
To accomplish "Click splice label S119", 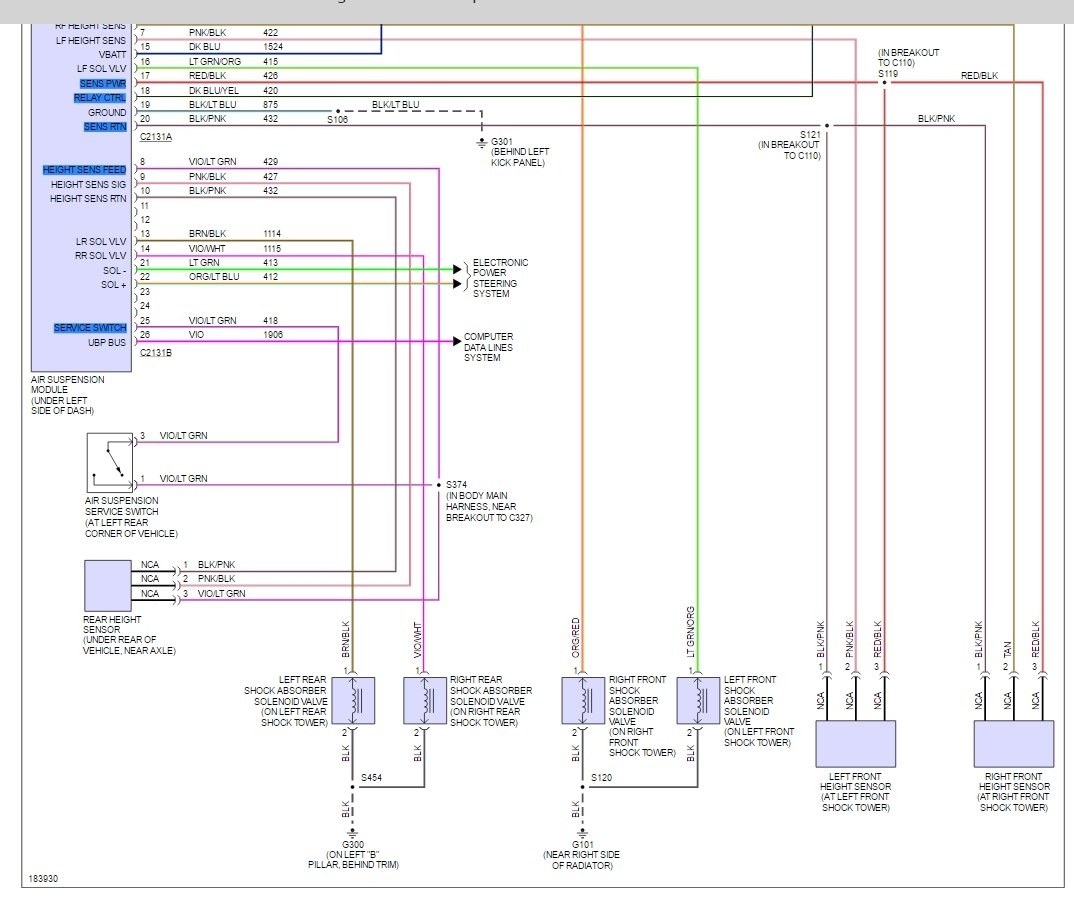I will point(888,73).
